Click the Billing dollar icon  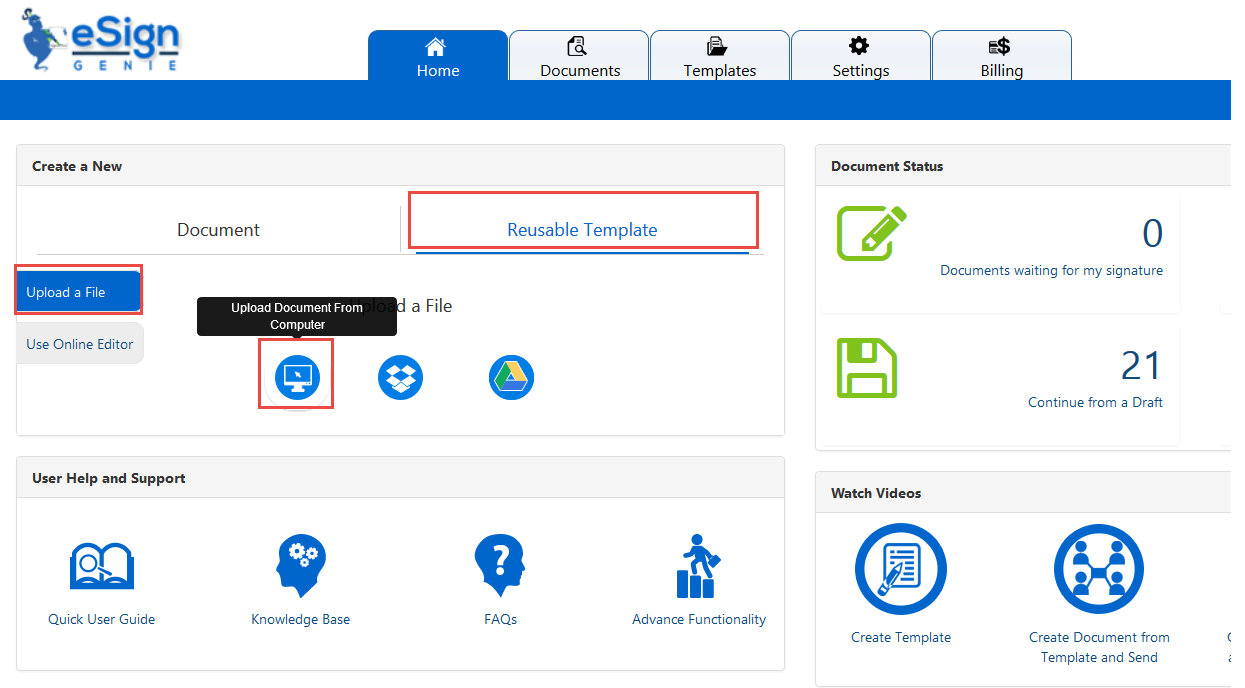point(999,46)
